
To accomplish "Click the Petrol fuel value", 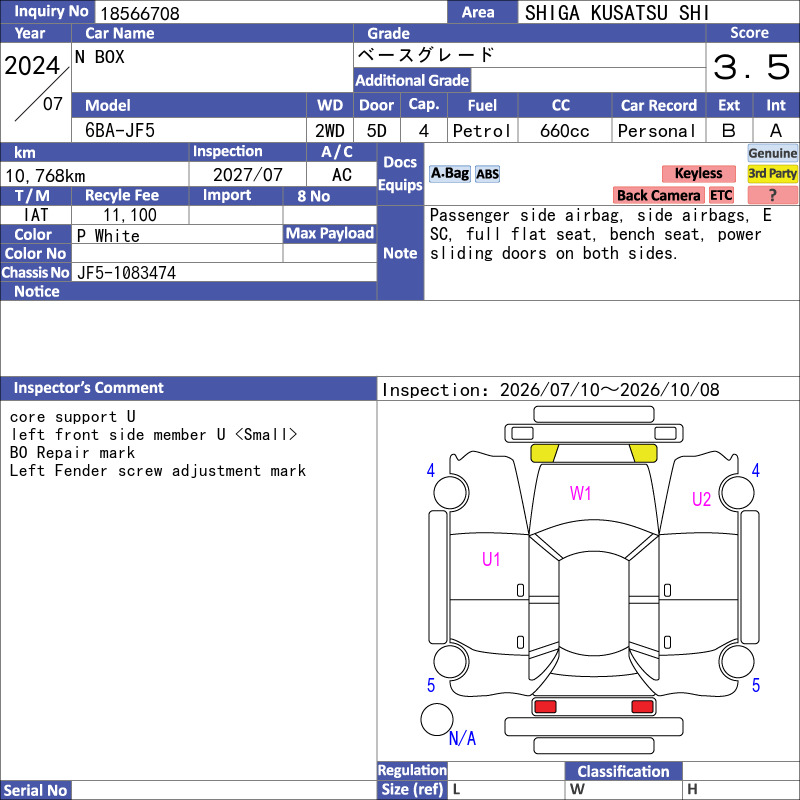I will pos(482,131).
